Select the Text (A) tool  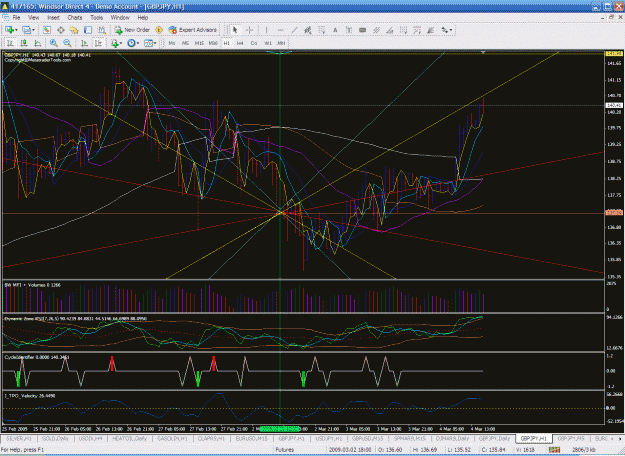click(335, 30)
